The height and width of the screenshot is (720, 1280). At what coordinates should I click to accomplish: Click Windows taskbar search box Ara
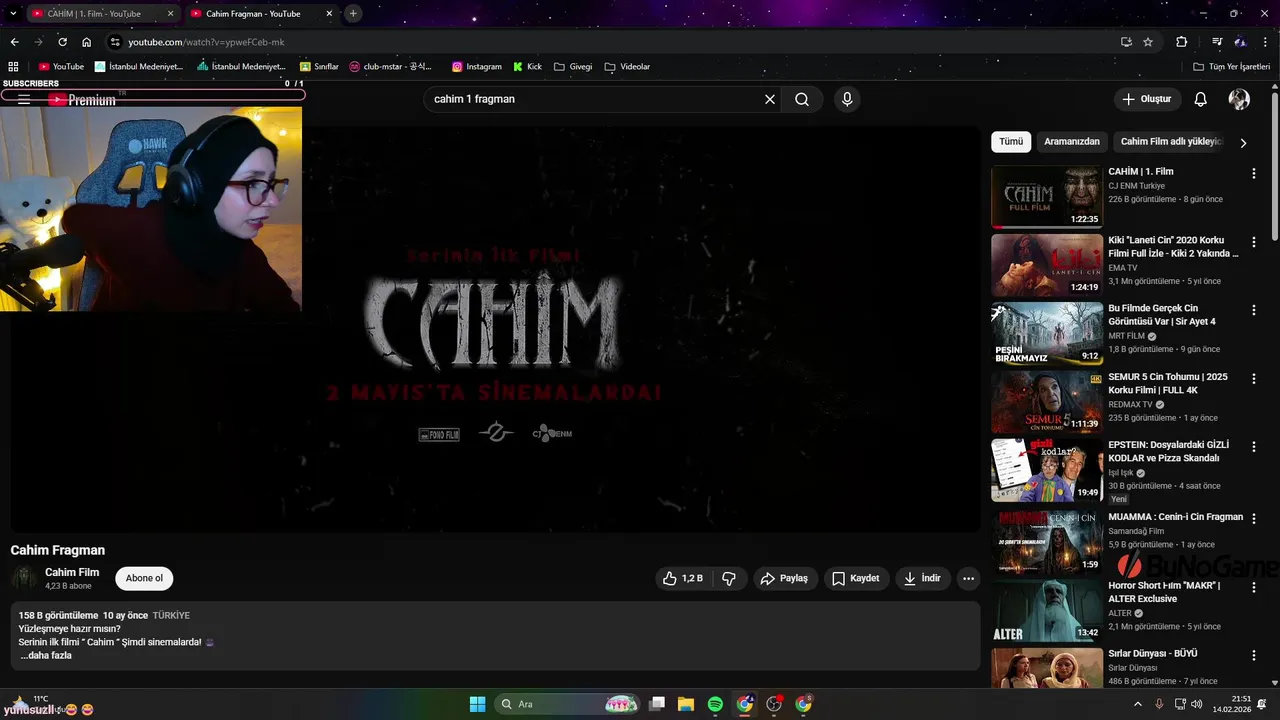click(565, 704)
